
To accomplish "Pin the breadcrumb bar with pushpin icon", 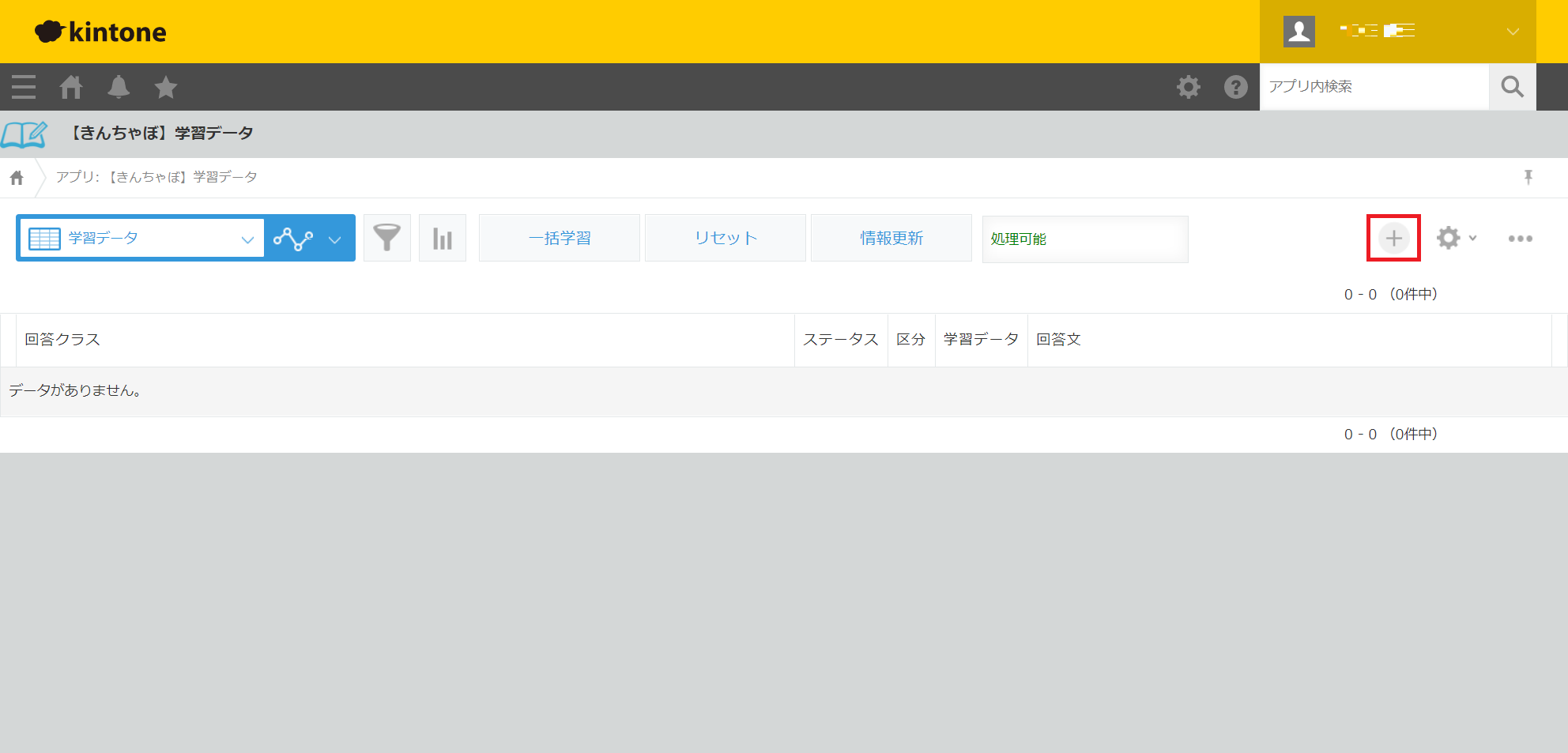I will (x=1528, y=177).
